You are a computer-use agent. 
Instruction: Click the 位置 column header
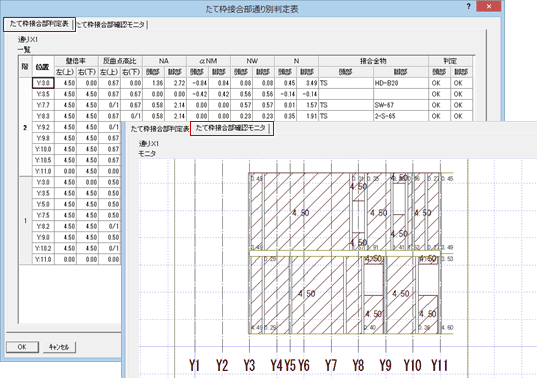point(43,67)
